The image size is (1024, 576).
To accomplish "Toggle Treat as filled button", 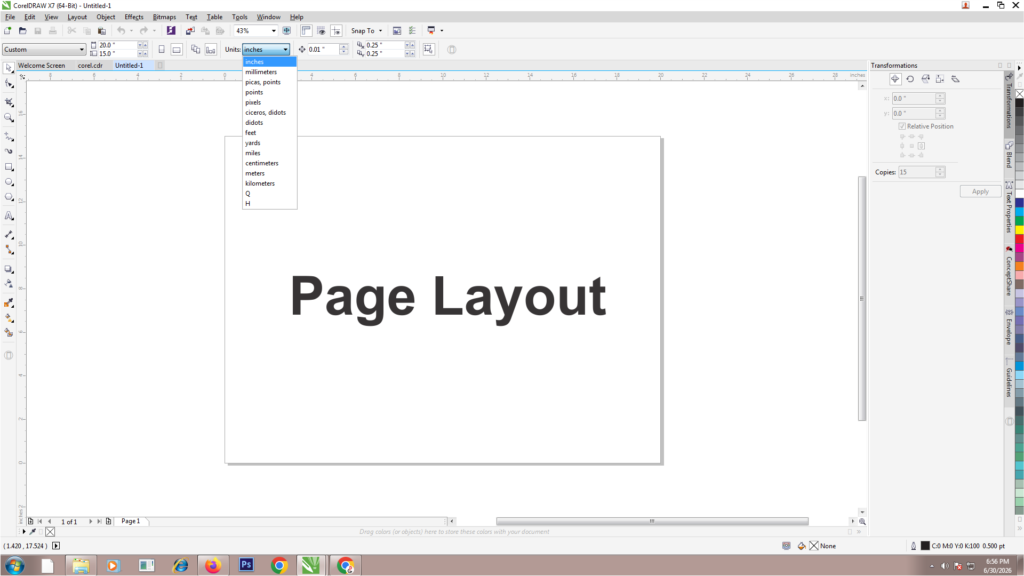I will point(428,50).
